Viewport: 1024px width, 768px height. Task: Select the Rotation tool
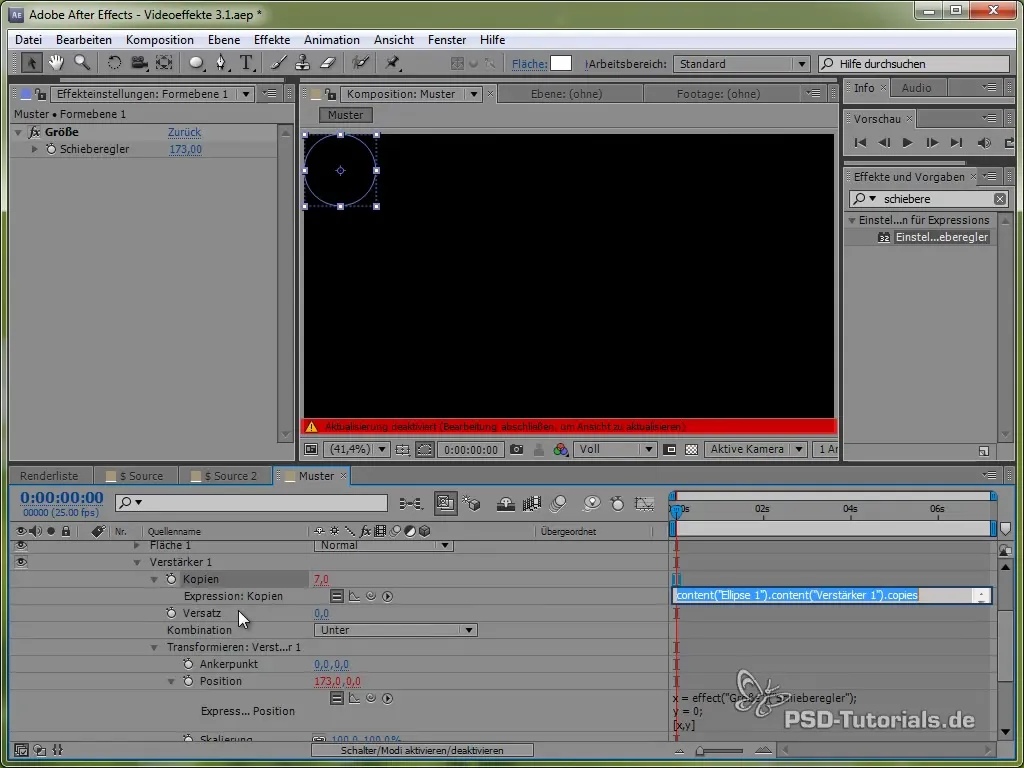(x=114, y=63)
